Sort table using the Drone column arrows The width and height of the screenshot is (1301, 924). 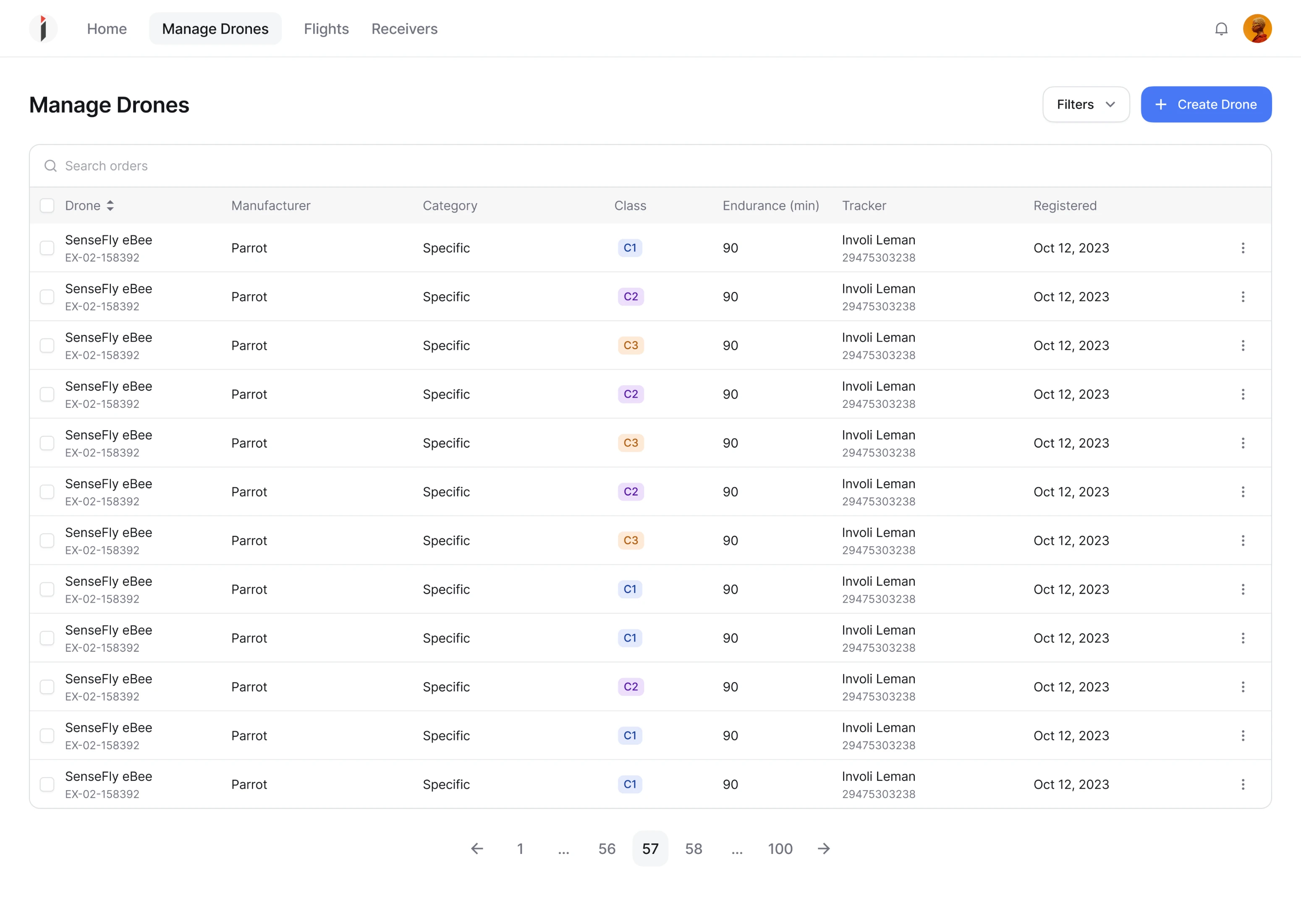tap(110, 205)
